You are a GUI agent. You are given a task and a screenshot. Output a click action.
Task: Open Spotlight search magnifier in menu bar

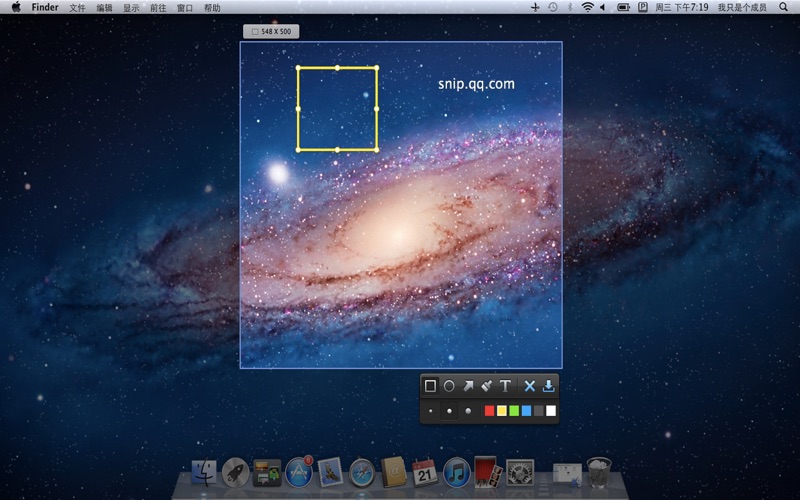[783, 7]
